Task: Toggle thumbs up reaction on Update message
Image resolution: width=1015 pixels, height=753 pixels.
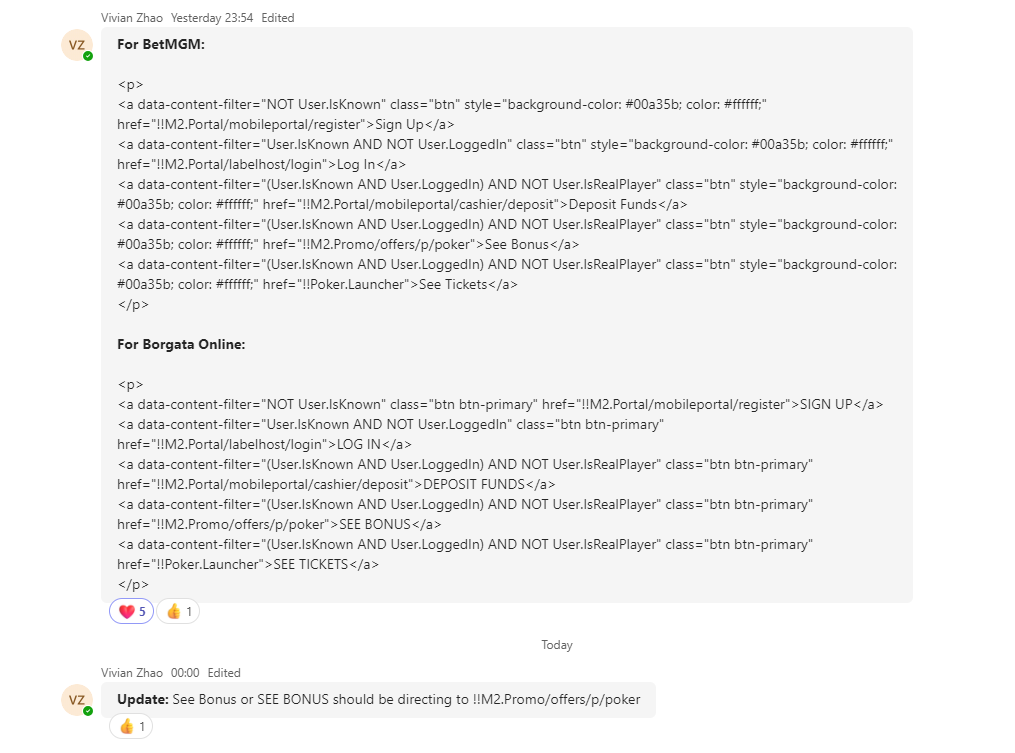Action: pyautogui.click(x=131, y=726)
